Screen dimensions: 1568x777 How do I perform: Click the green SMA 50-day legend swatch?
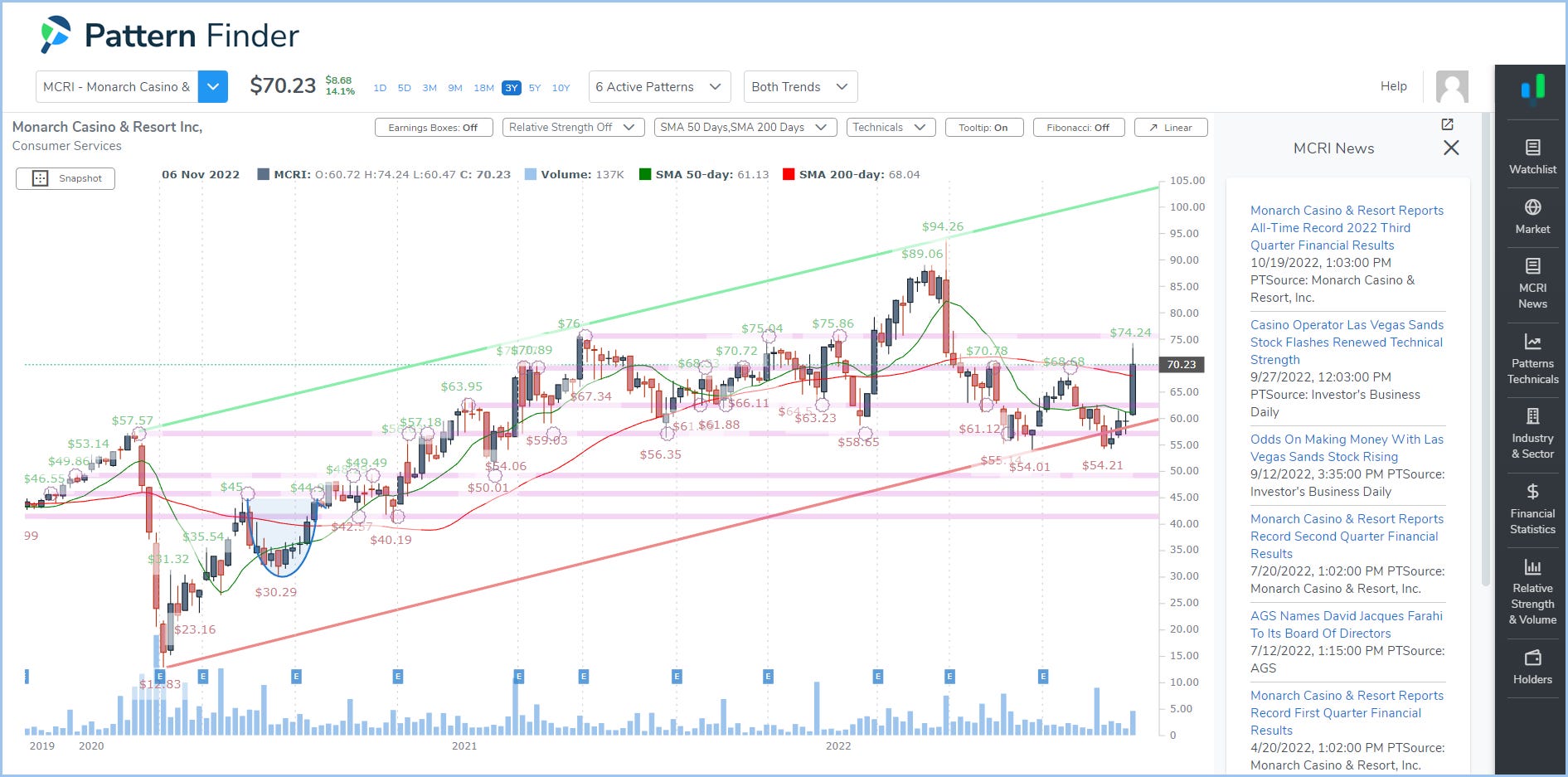(x=645, y=174)
